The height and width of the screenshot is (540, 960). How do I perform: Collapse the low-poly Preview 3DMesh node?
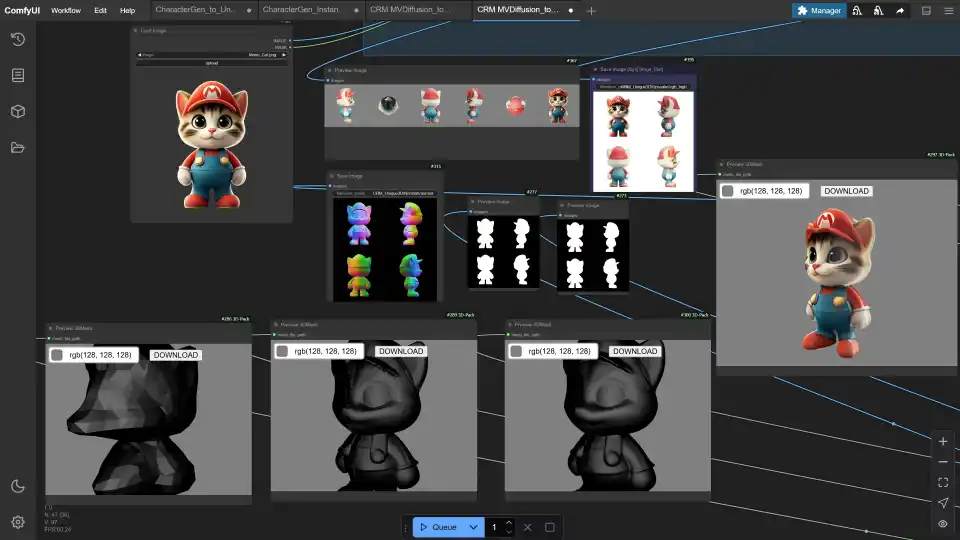pos(50,328)
